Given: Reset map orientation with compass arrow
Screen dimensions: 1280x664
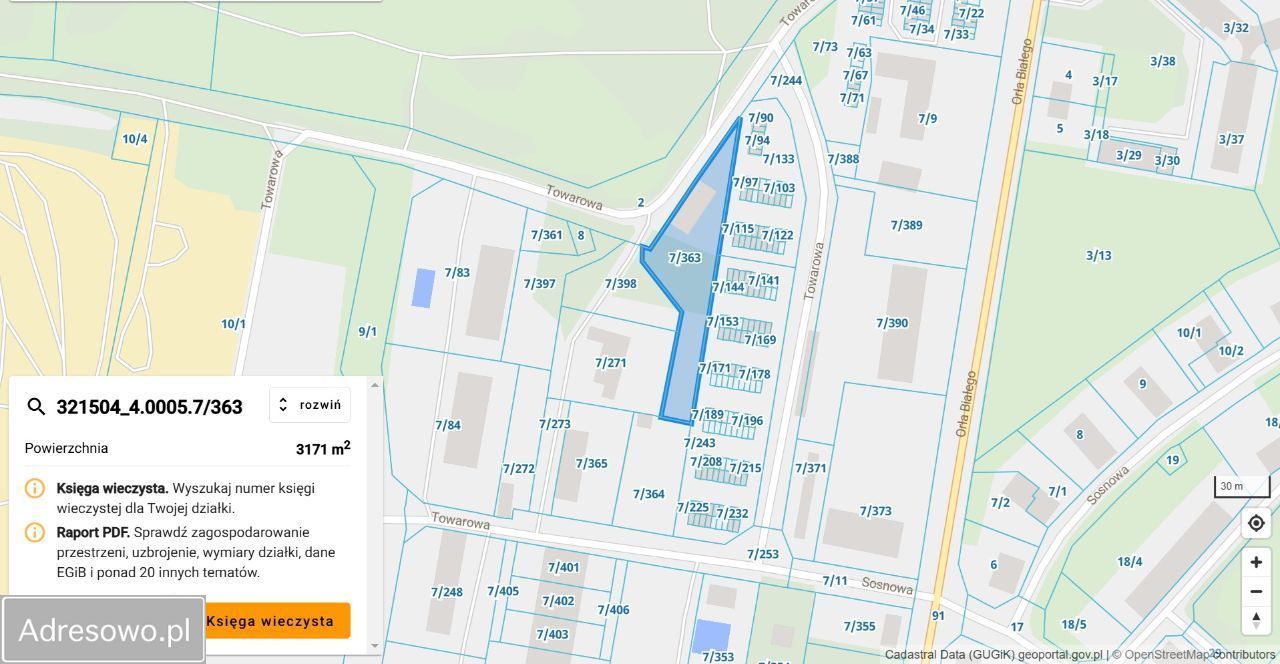Looking at the screenshot, I should (x=1256, y=620).
